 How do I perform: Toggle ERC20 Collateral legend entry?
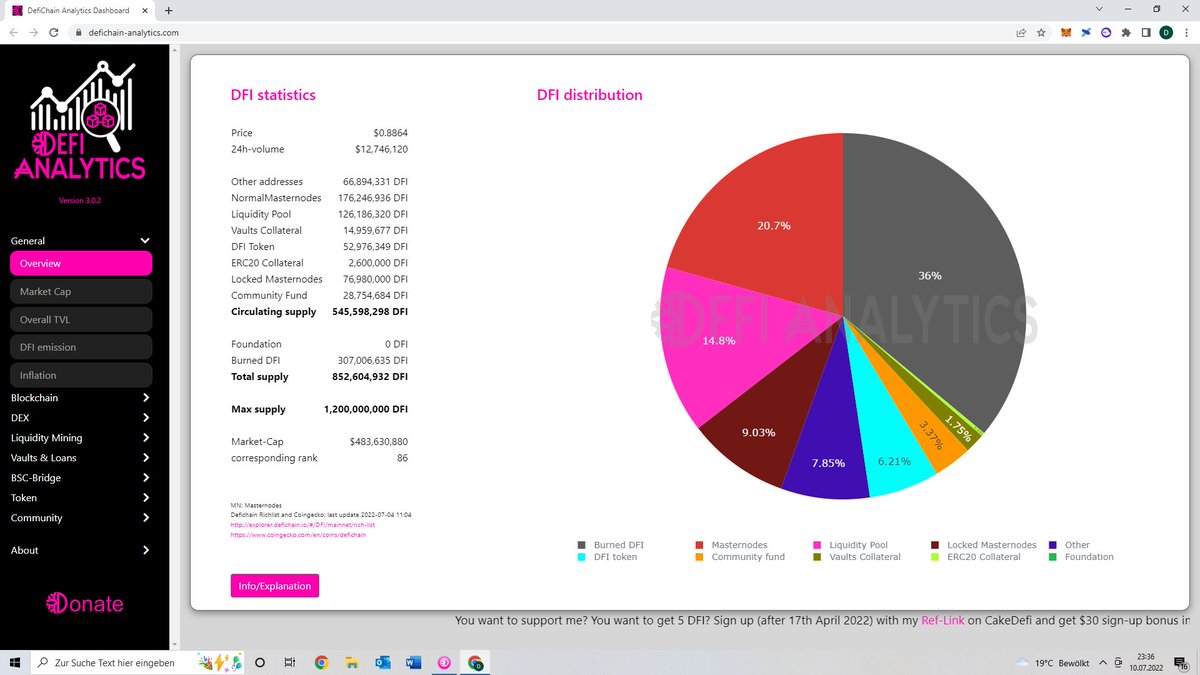[x=976, y=557]
